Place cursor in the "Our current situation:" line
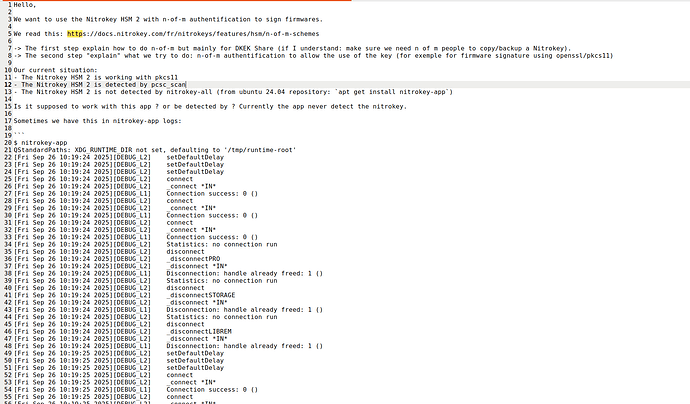This screenshot has width=690, height=404. coord(55,70)
